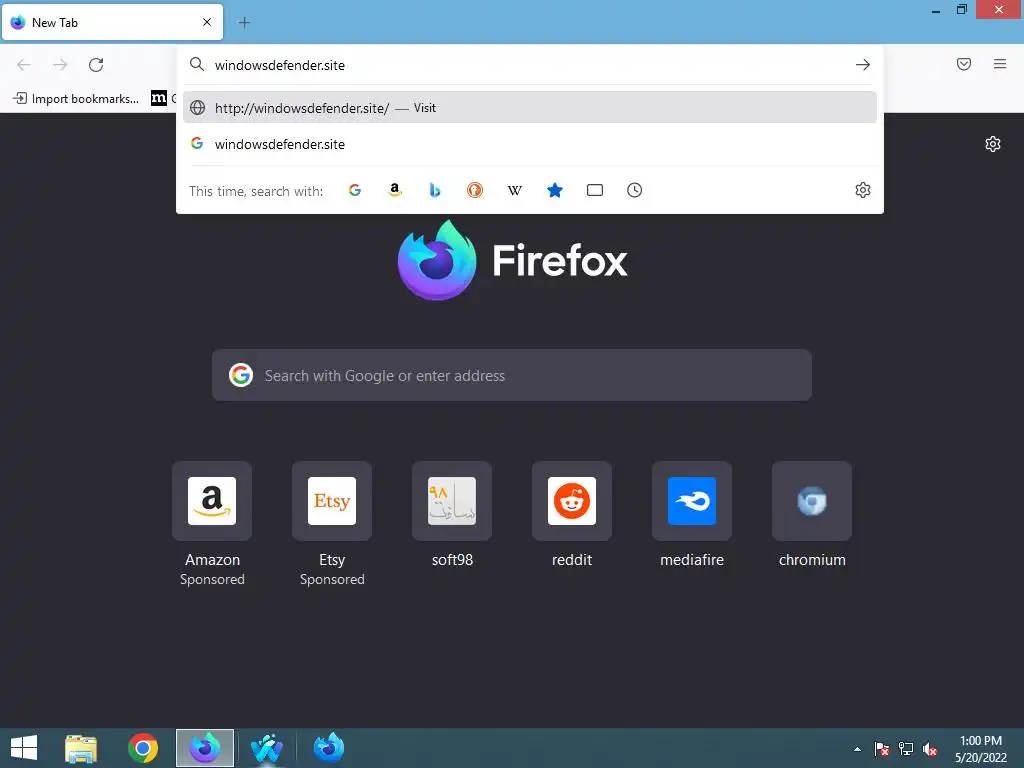Image resolution: width=1024 pixels, height=768 pixels.
Task: Close the New Tab tab
Action: pyautogui.click(x=207, y=22)
